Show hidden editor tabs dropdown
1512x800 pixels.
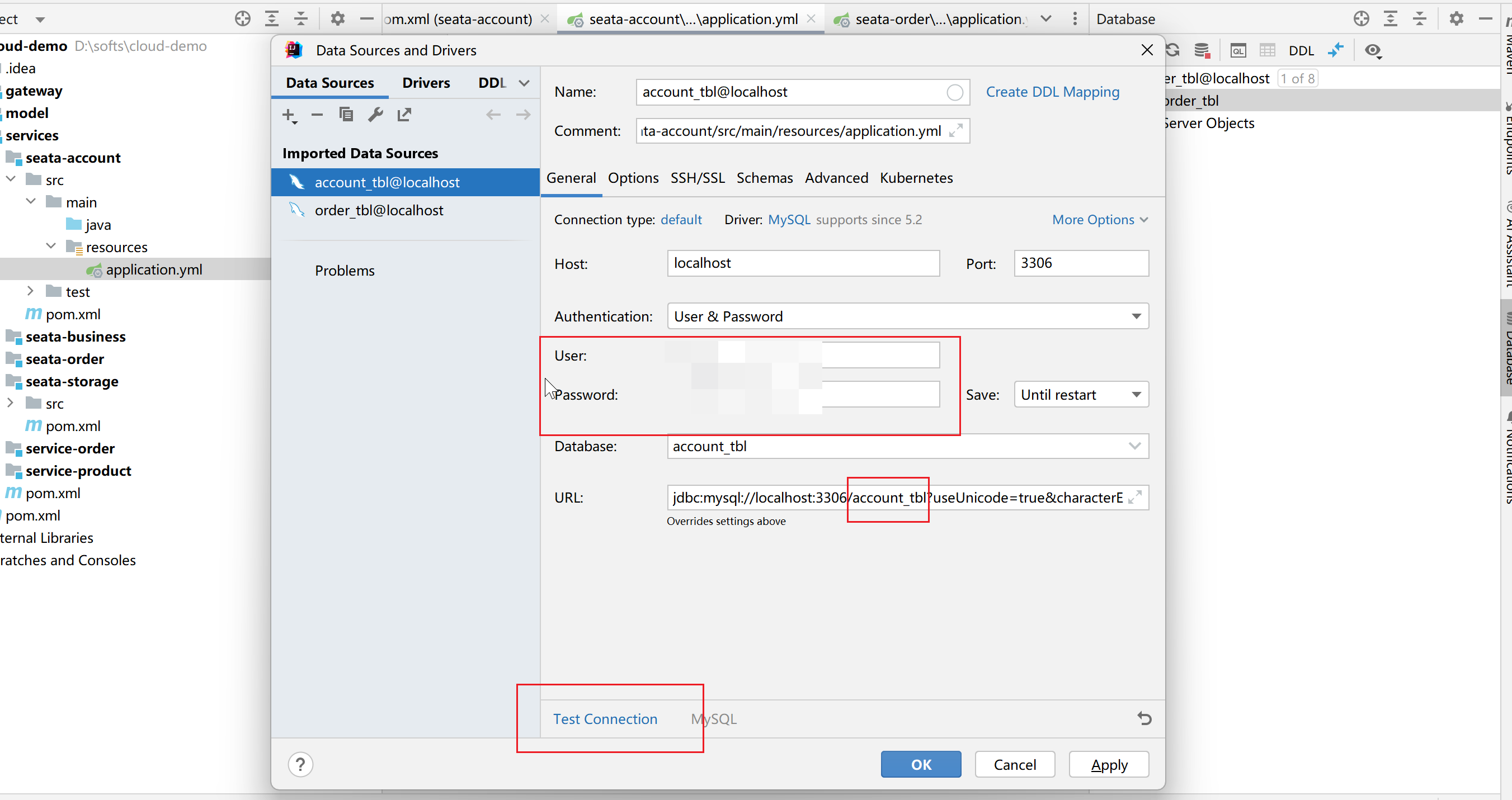point(1046,19)
